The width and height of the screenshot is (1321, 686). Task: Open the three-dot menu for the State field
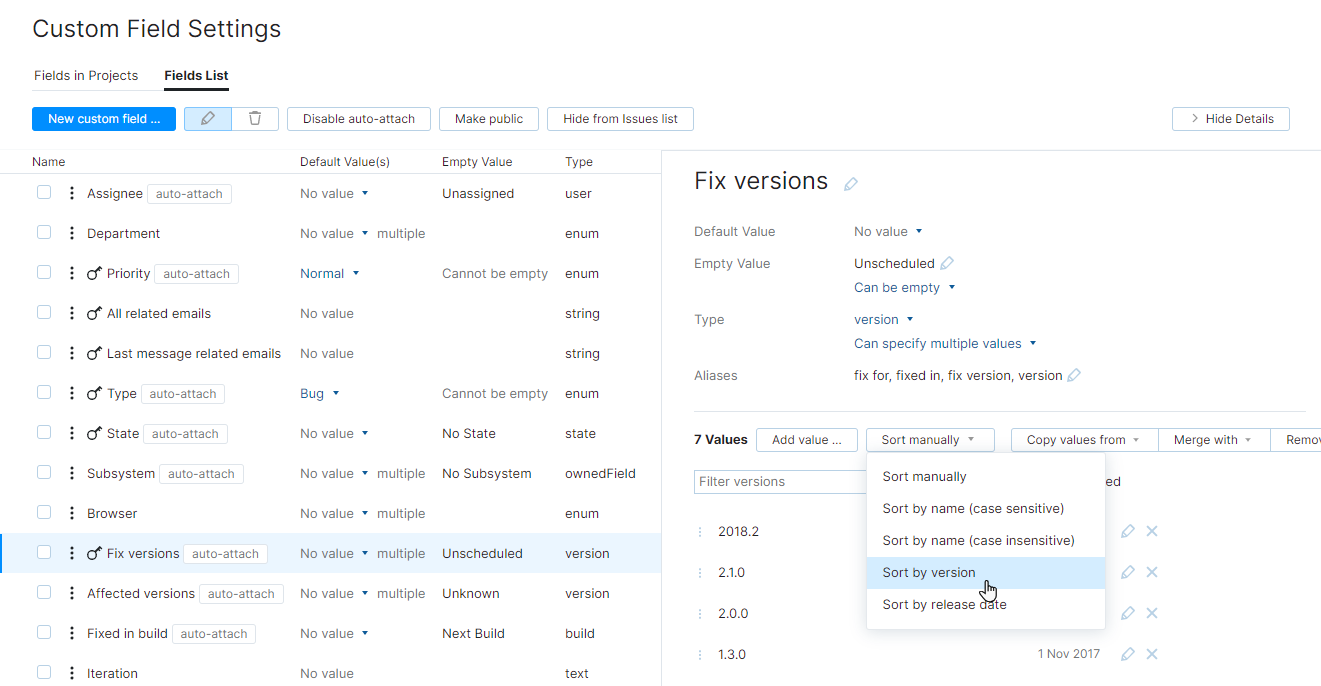[x=70, y=433]
